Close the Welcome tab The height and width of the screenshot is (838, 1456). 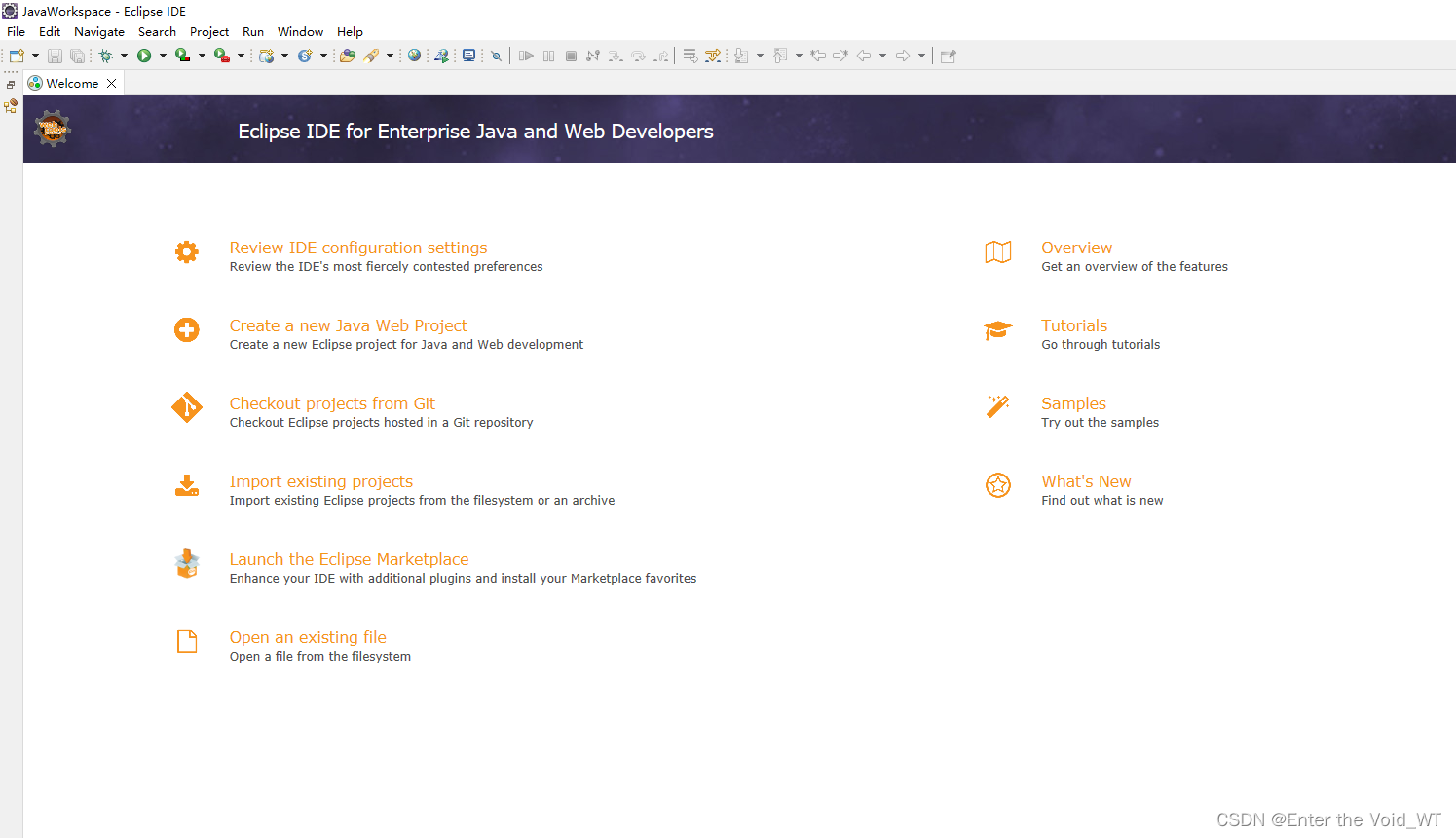tap(112, 83)
